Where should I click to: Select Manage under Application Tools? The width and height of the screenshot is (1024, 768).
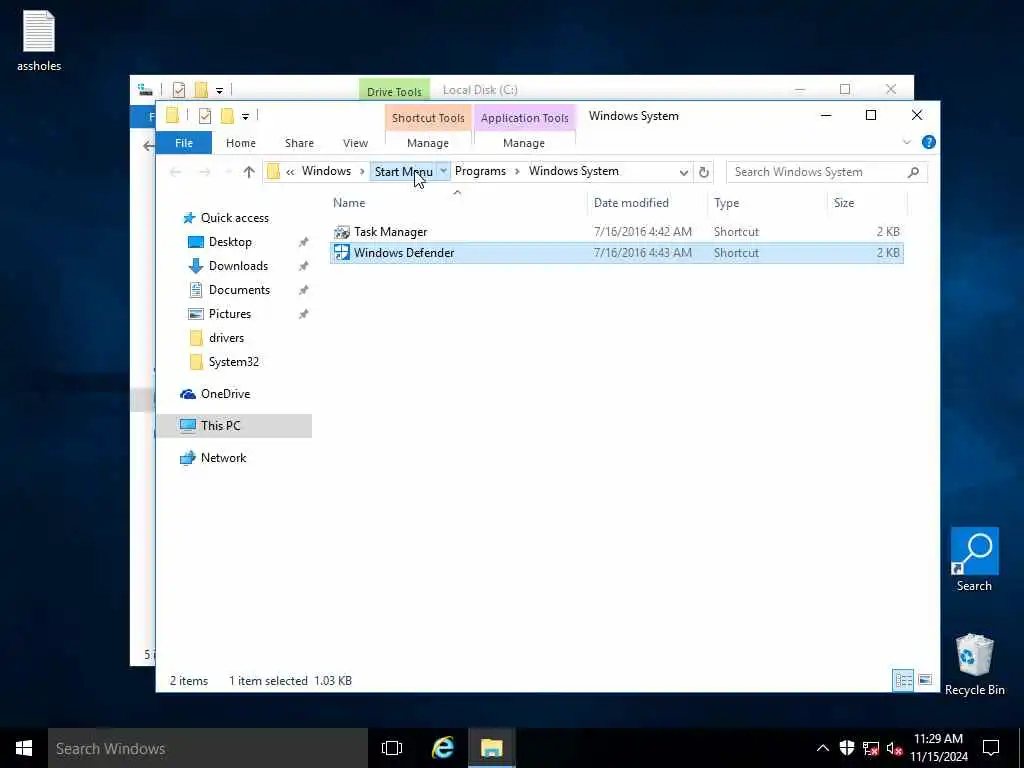[524, 143]
